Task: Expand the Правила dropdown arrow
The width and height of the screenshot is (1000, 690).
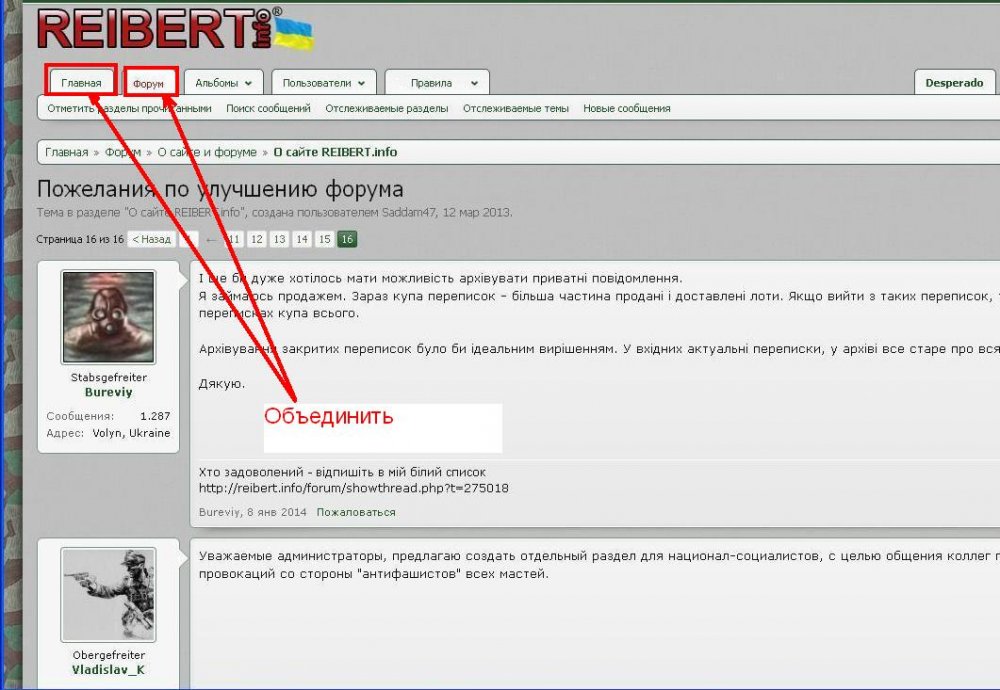Action: (x=474, y=83)
